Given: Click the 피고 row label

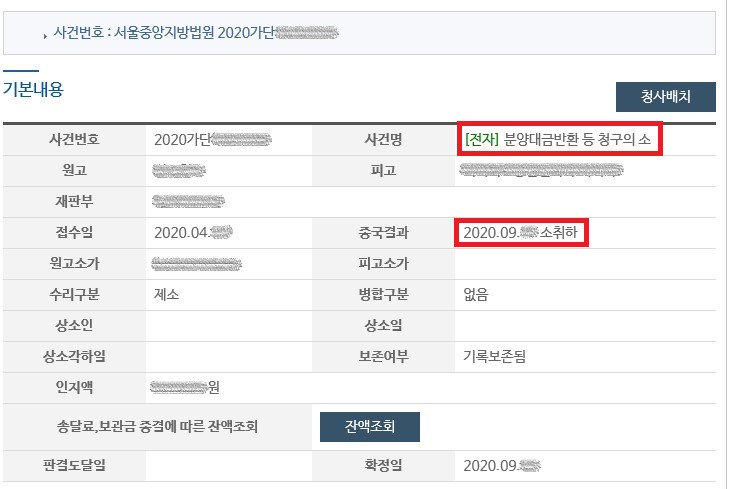Looking at the screenshot, I should 383,170.
